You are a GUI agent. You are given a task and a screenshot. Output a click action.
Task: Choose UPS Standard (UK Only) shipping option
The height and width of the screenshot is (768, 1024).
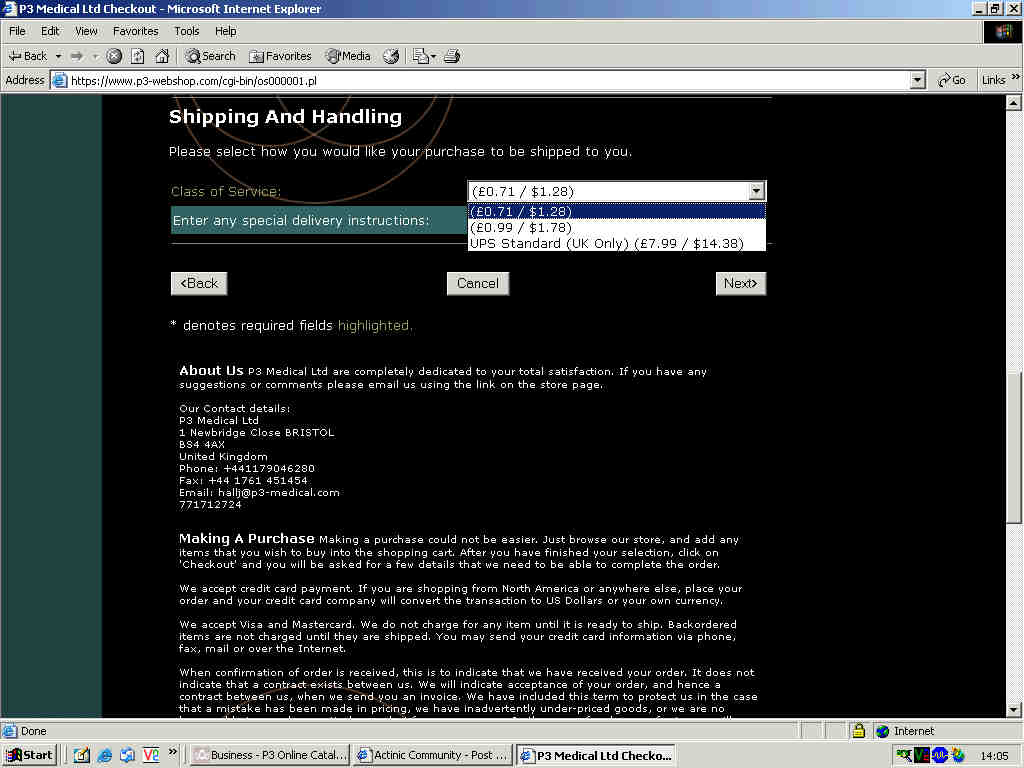606,243
